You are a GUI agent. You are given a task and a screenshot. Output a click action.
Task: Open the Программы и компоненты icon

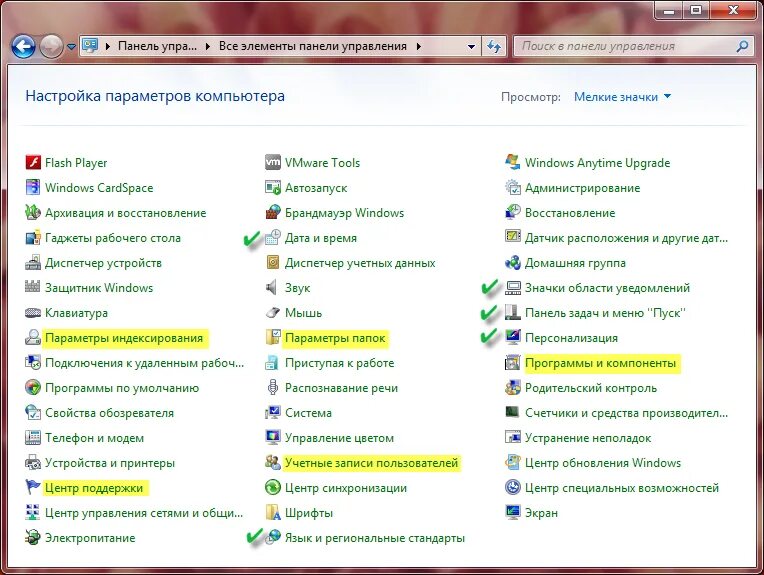tap(513, 363)
